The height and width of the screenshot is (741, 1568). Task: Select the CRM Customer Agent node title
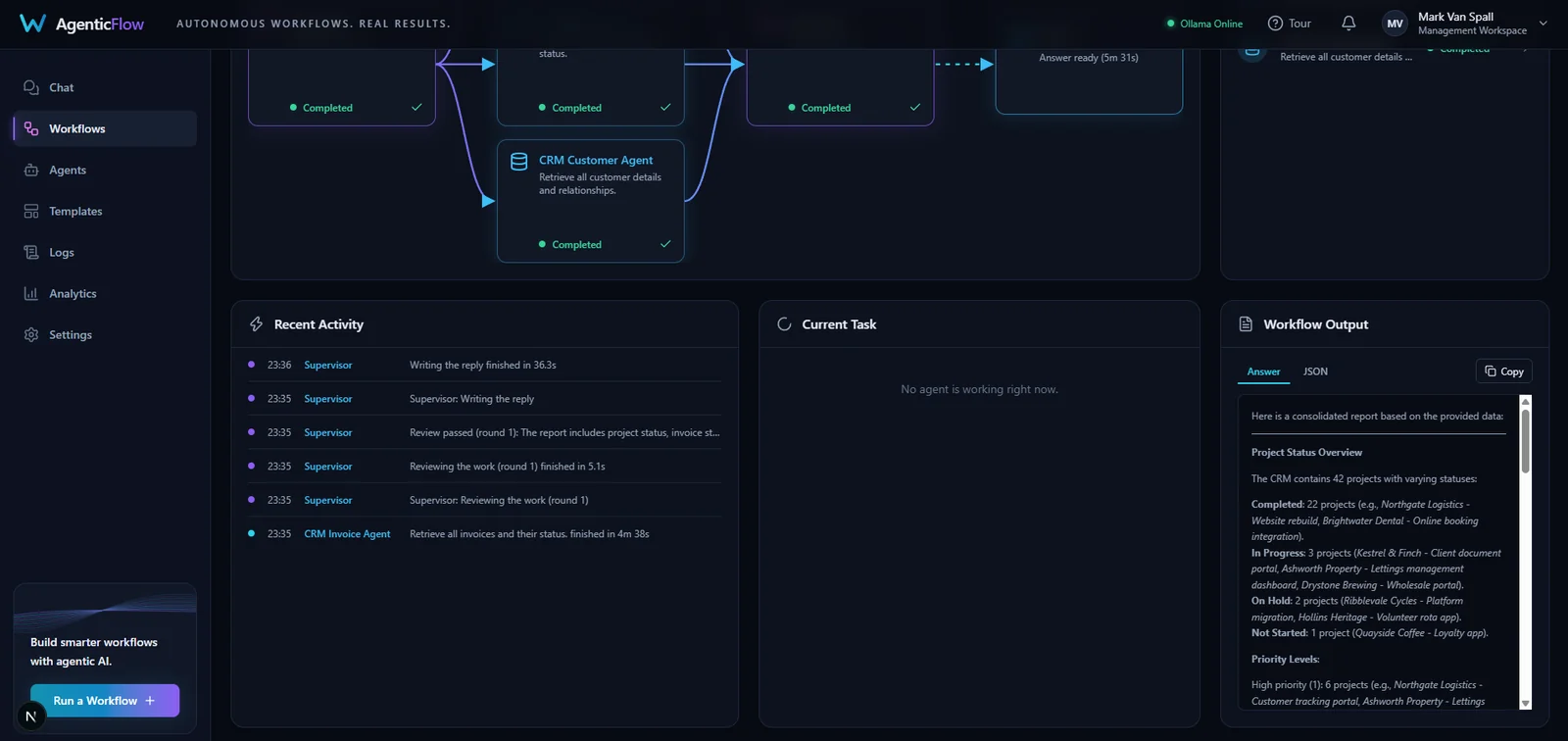[596, 160]
